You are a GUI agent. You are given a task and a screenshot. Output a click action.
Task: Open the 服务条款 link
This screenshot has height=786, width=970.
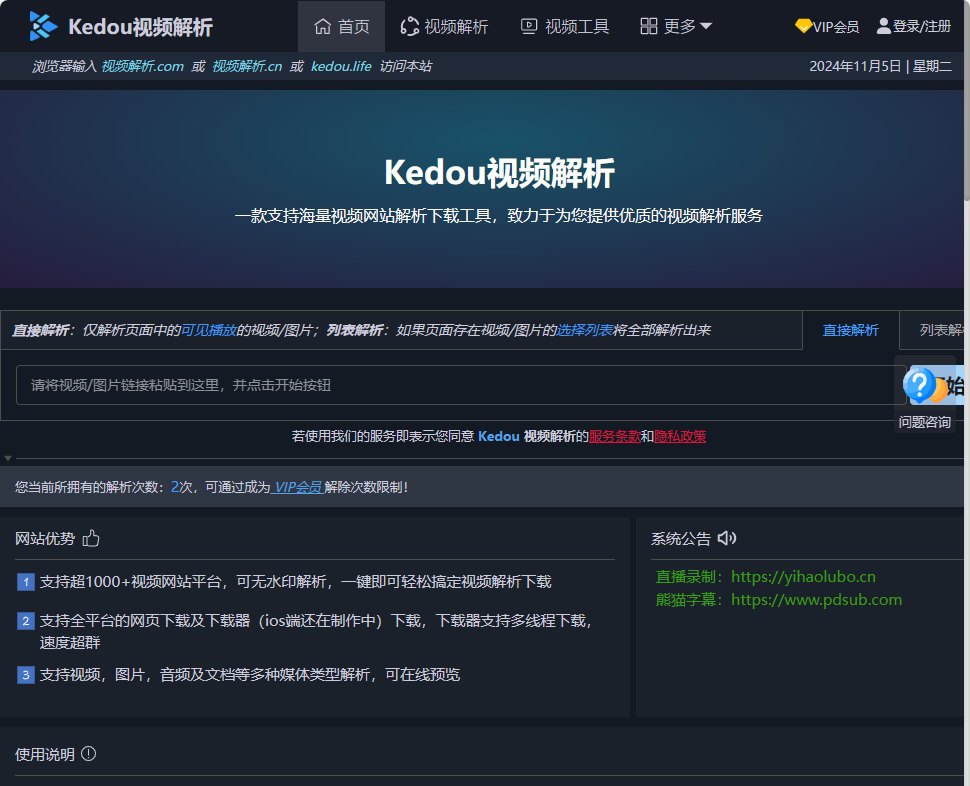pos(614,436)
